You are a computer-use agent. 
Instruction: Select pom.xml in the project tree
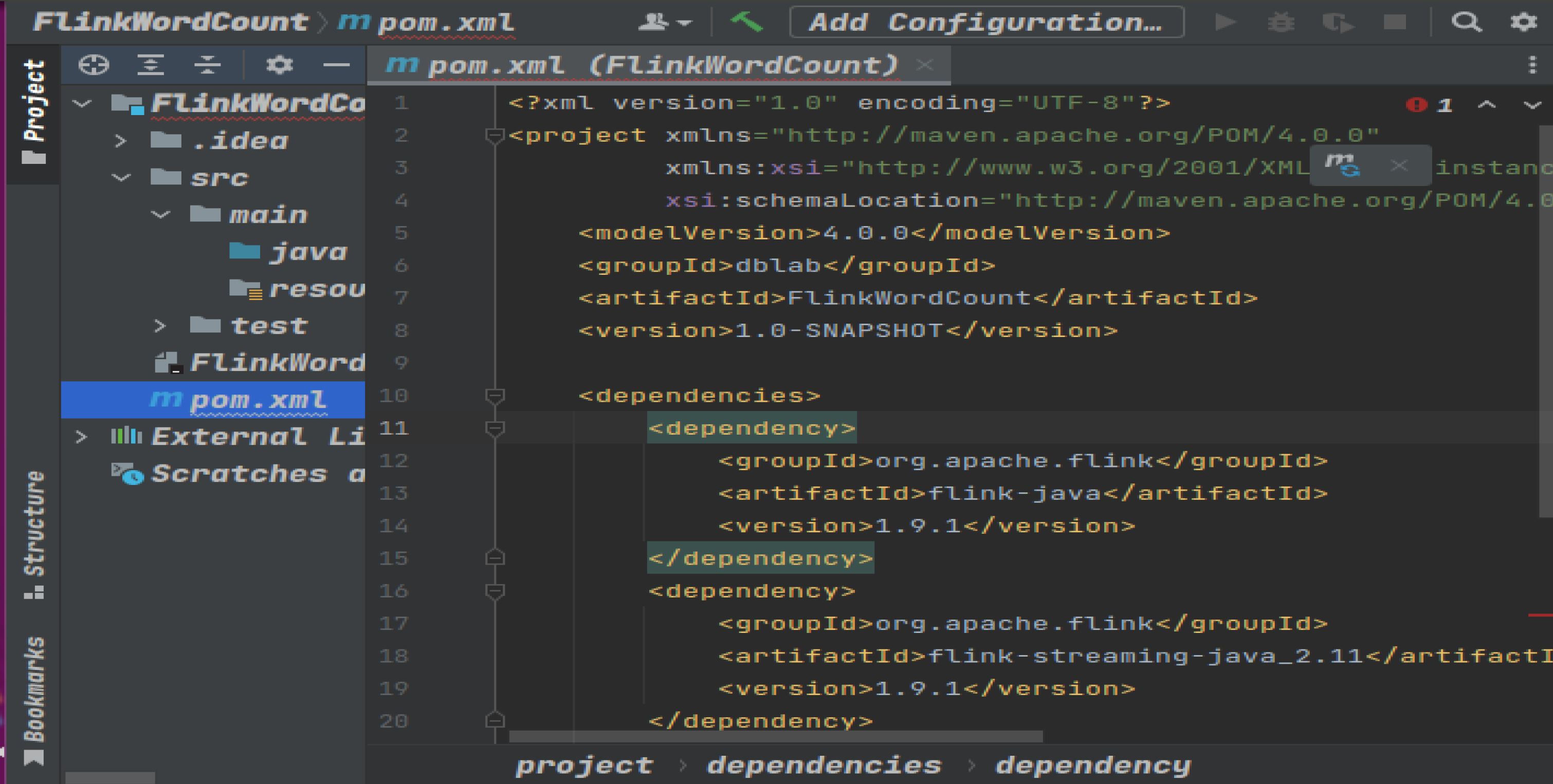pyautogui.click(x=258, y=400)
